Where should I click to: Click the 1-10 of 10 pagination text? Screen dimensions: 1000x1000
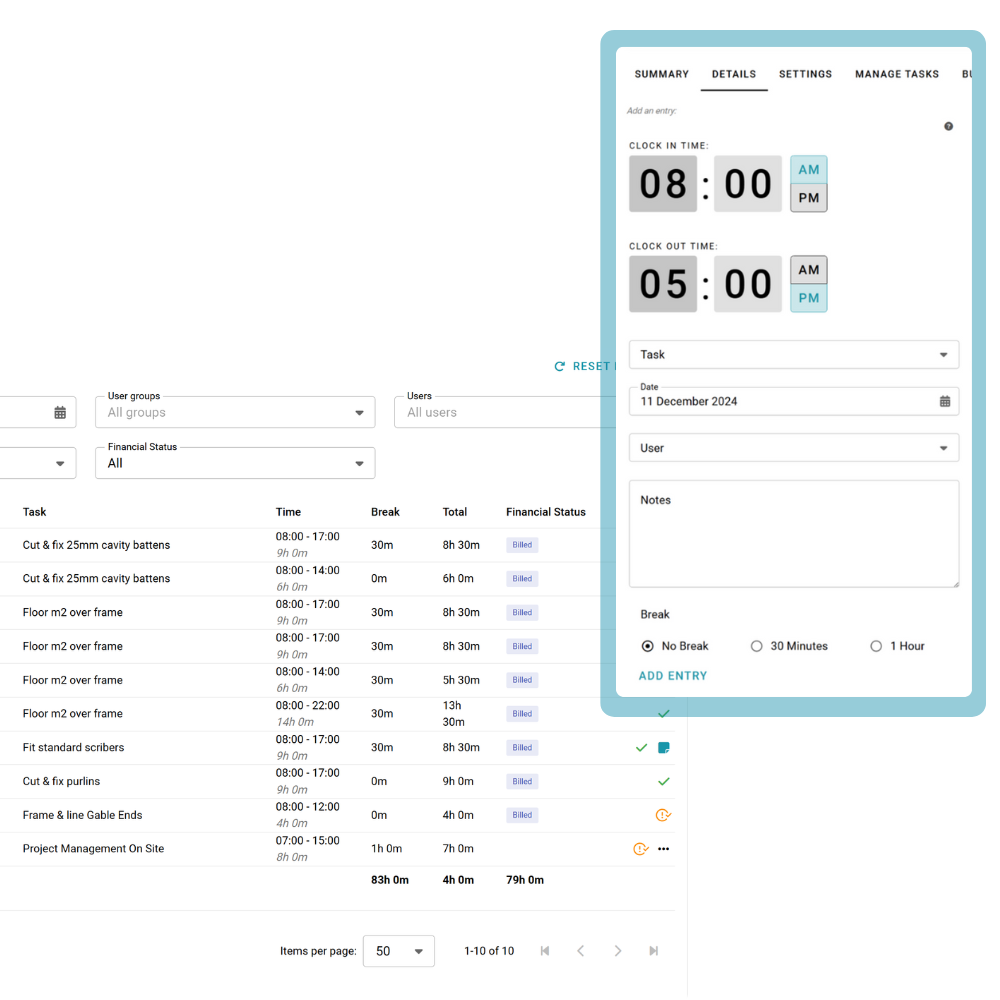[489, 951]
